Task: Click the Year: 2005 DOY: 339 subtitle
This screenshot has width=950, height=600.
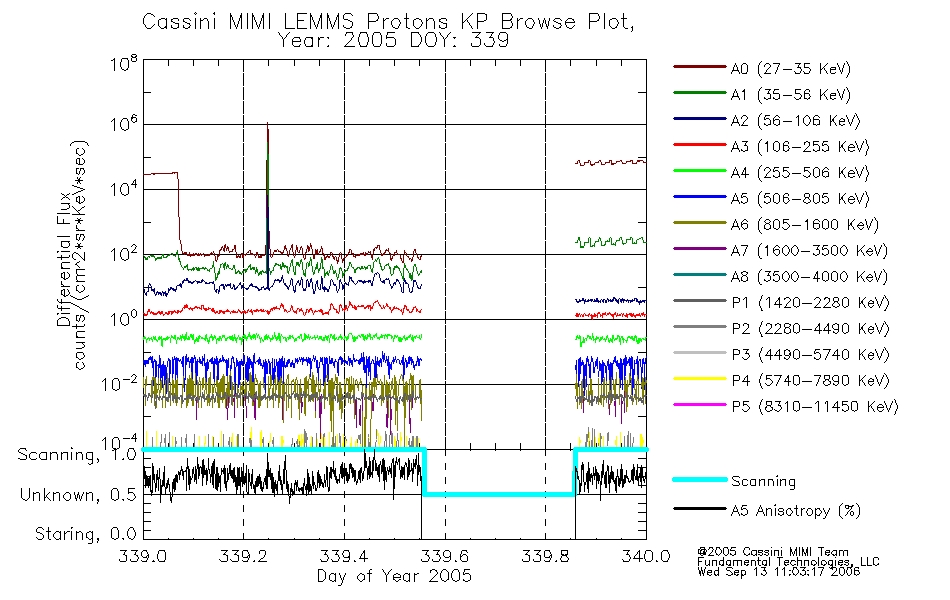Action: (x=394, y=41)
